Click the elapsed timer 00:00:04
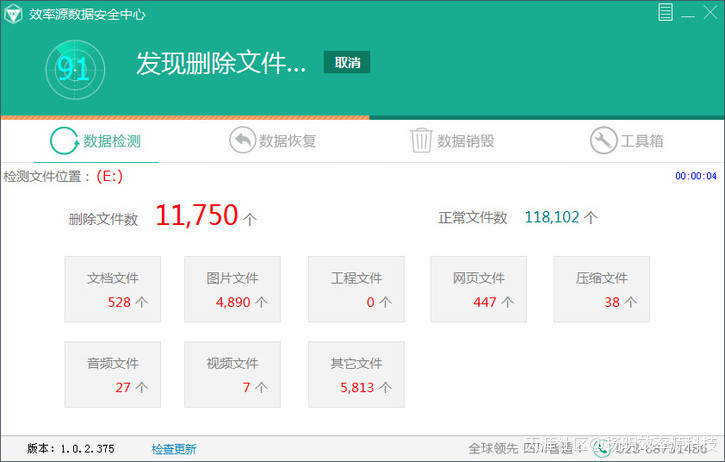The height and width of the screenshot is (462, 725). [x=695, y=176]
